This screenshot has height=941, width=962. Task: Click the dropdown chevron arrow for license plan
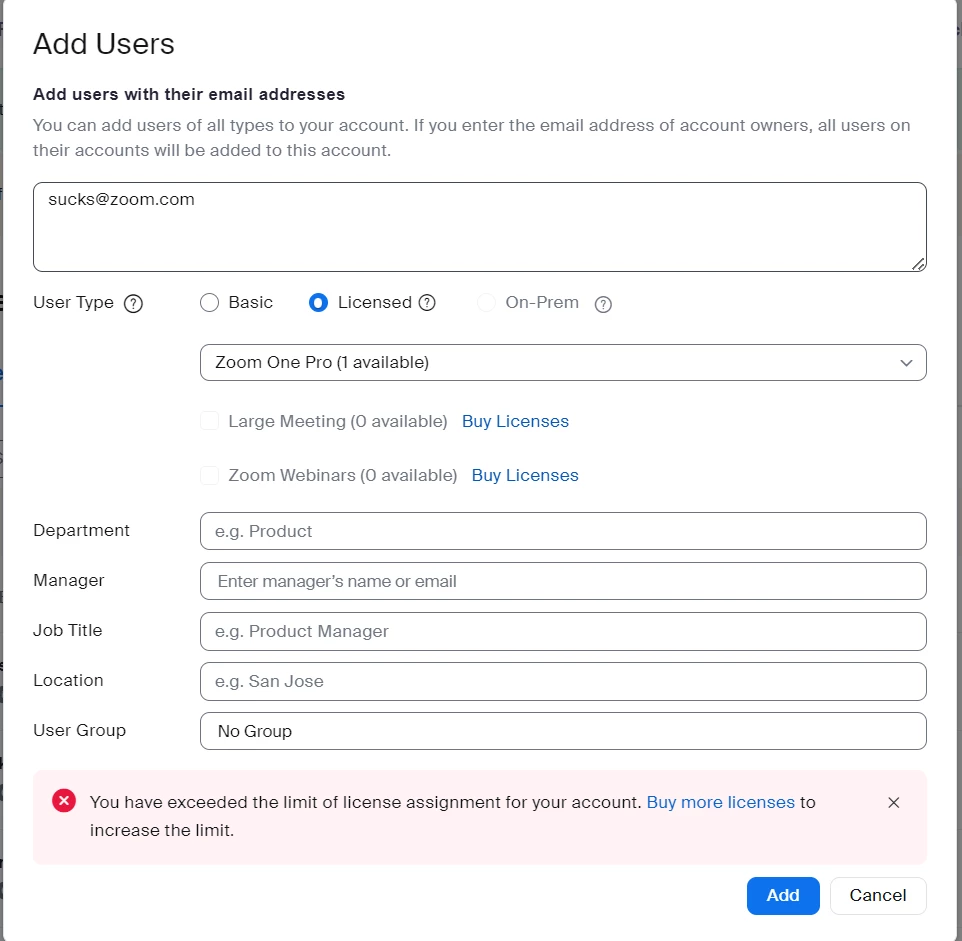pyautogui.click(x=906, y=363)
